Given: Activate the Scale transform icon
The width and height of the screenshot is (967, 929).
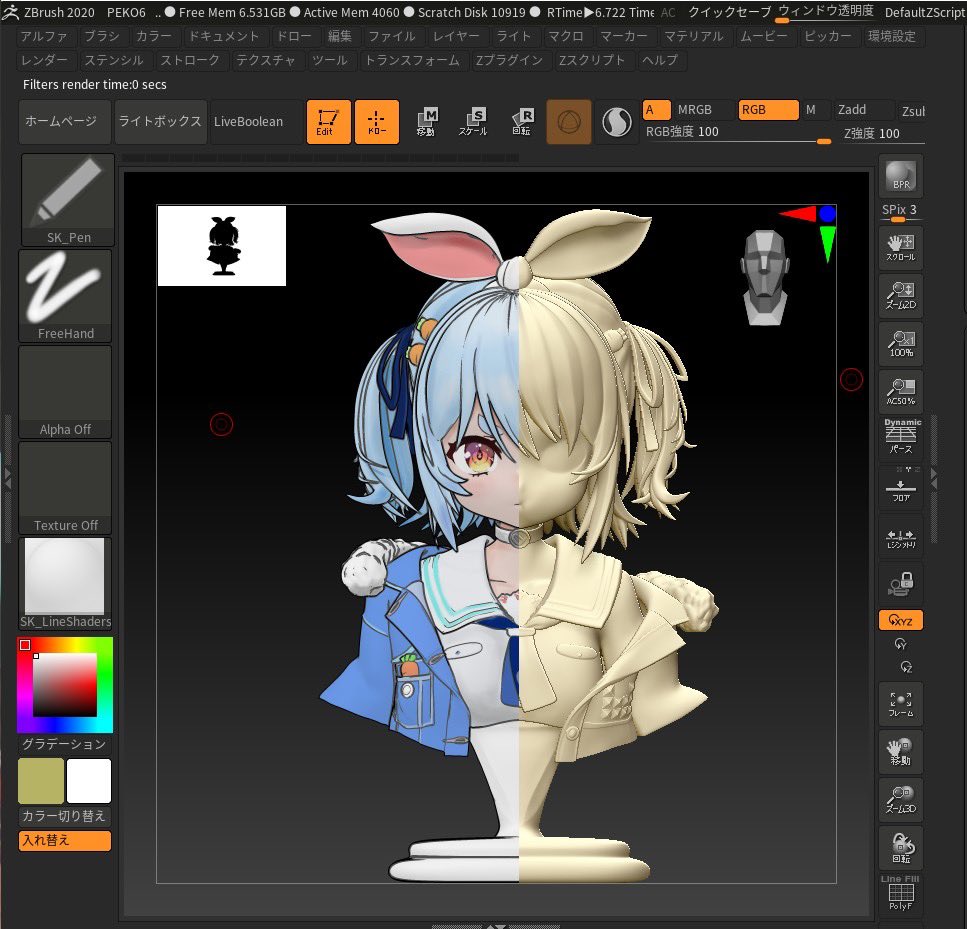Looking at the screenshot, I should pos(474,122).
